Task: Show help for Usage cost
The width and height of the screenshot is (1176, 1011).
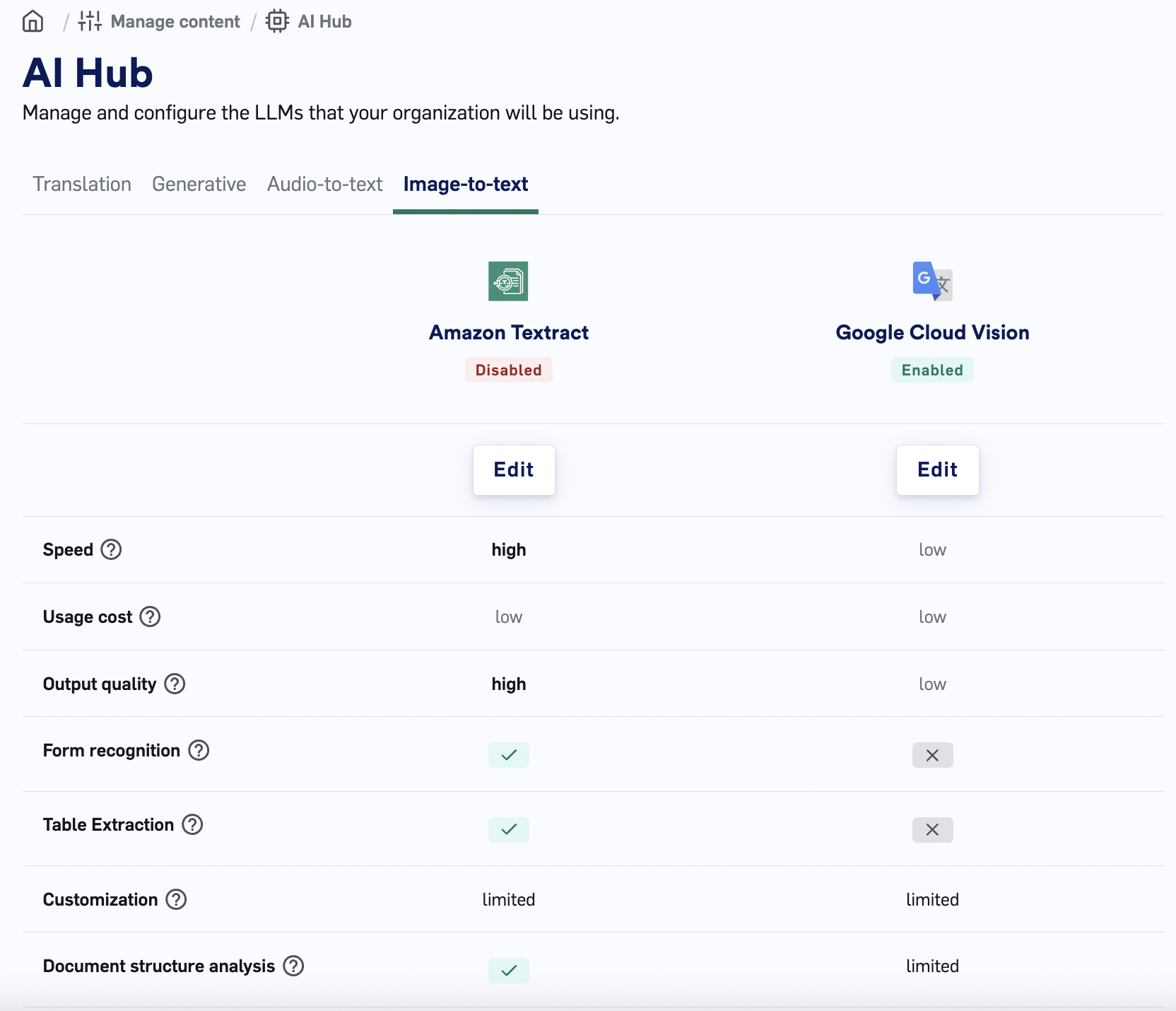Action: (x=150, y=616)
